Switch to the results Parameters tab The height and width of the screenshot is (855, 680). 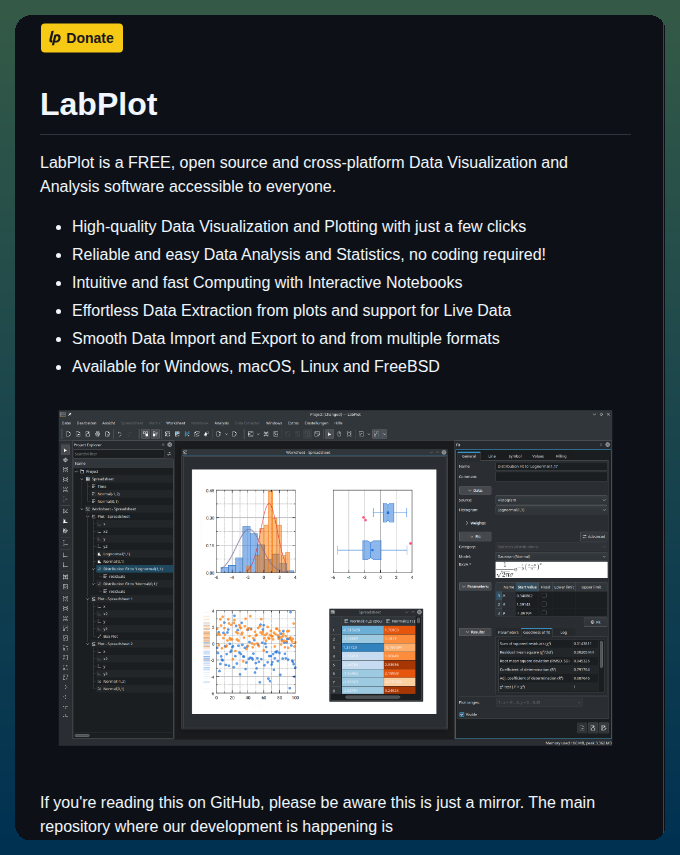508,633
